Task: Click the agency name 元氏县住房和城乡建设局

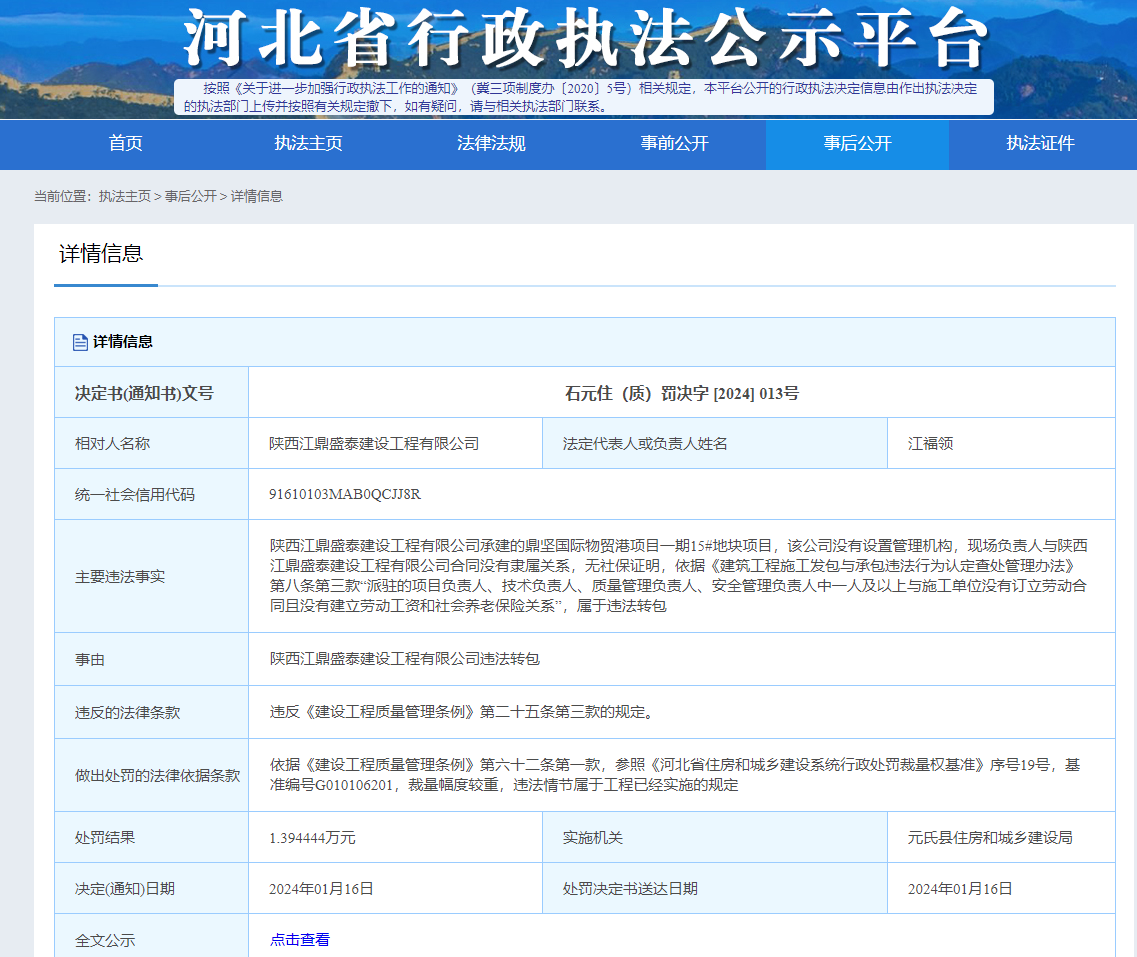Action: (989, 837)
